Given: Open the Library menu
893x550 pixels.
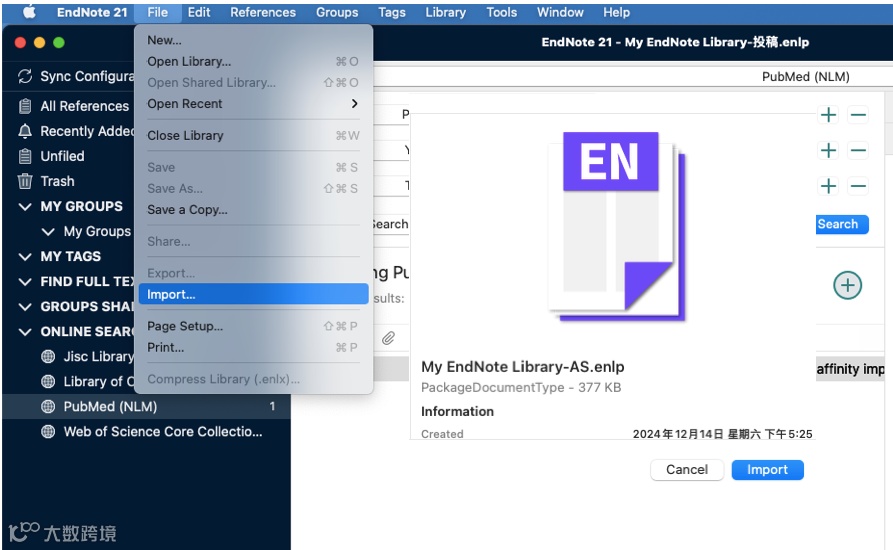Looking at the screenshot, I should pos(445,12).
